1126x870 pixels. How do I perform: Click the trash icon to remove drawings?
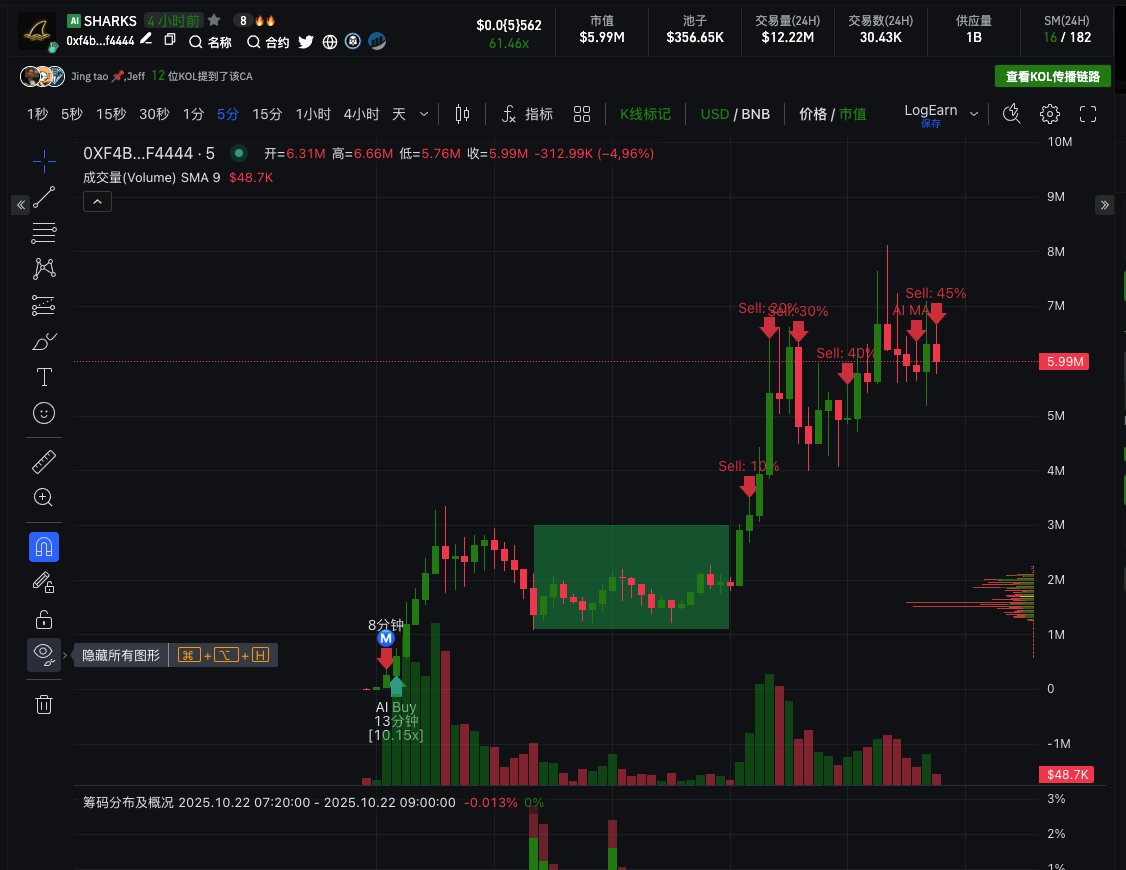tap(44, 704)
